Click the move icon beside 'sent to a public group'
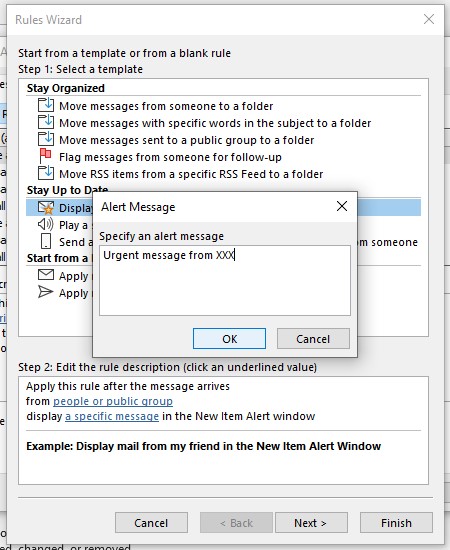Screen dimensions: 450x550 coord(46,139)
